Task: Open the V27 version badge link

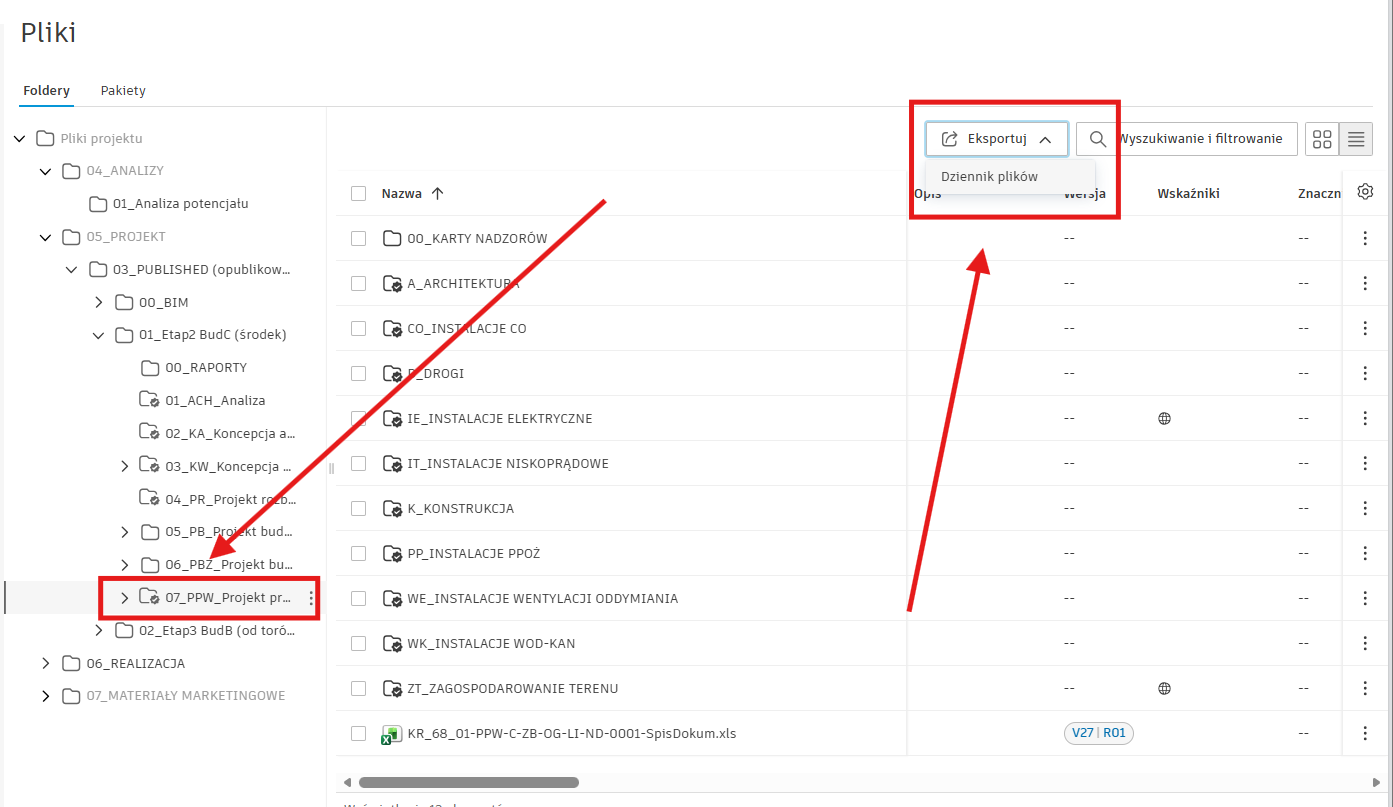Action: pos(1082,733)
